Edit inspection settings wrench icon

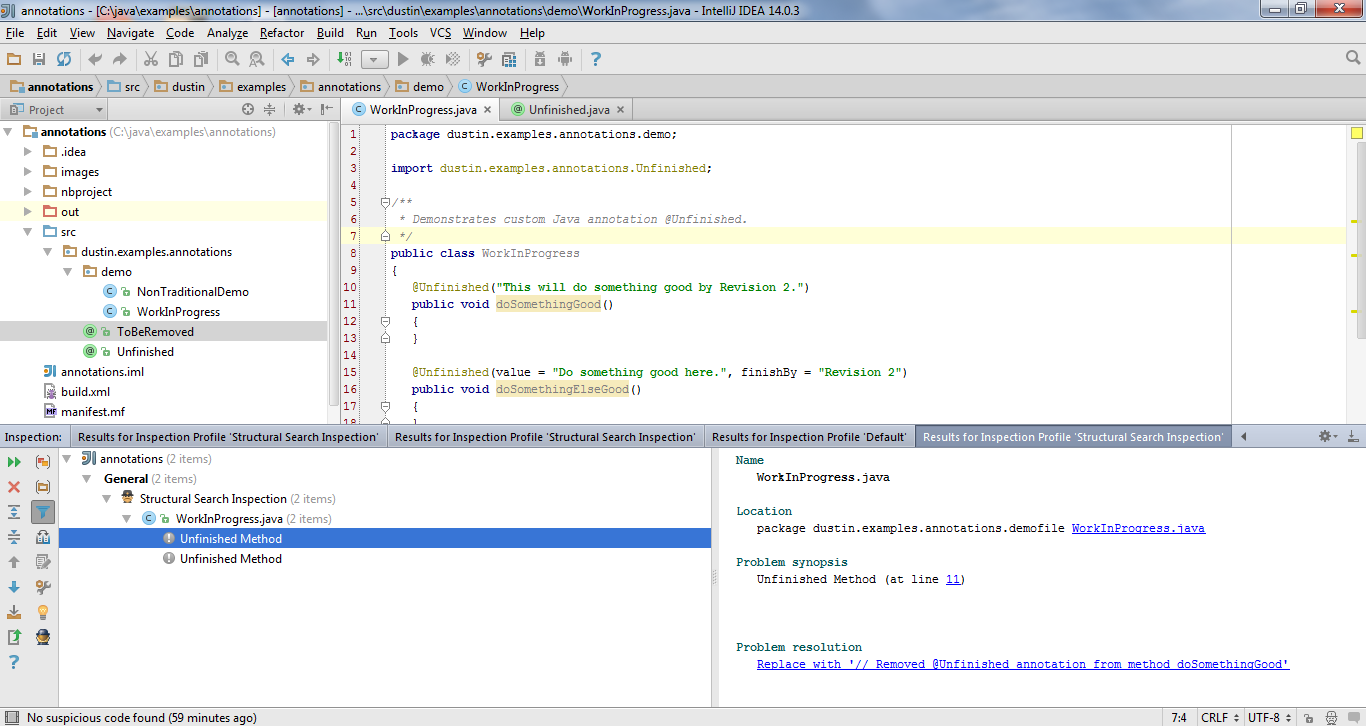click(x=43, y=587)
